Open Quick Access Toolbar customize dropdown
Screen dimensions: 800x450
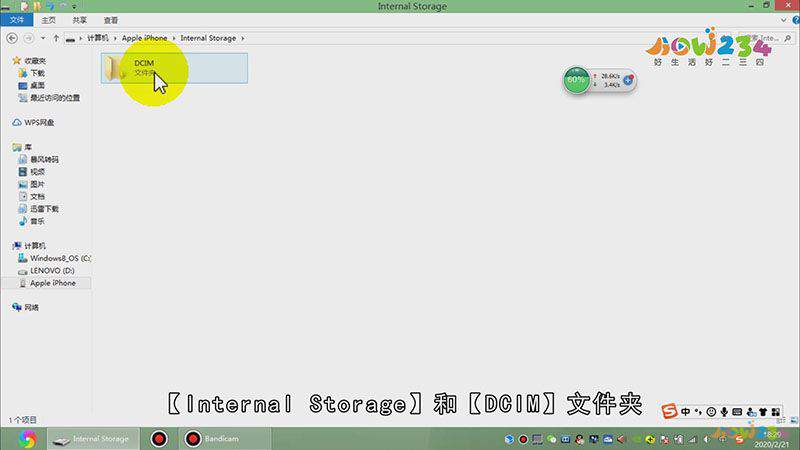point(74,7)
